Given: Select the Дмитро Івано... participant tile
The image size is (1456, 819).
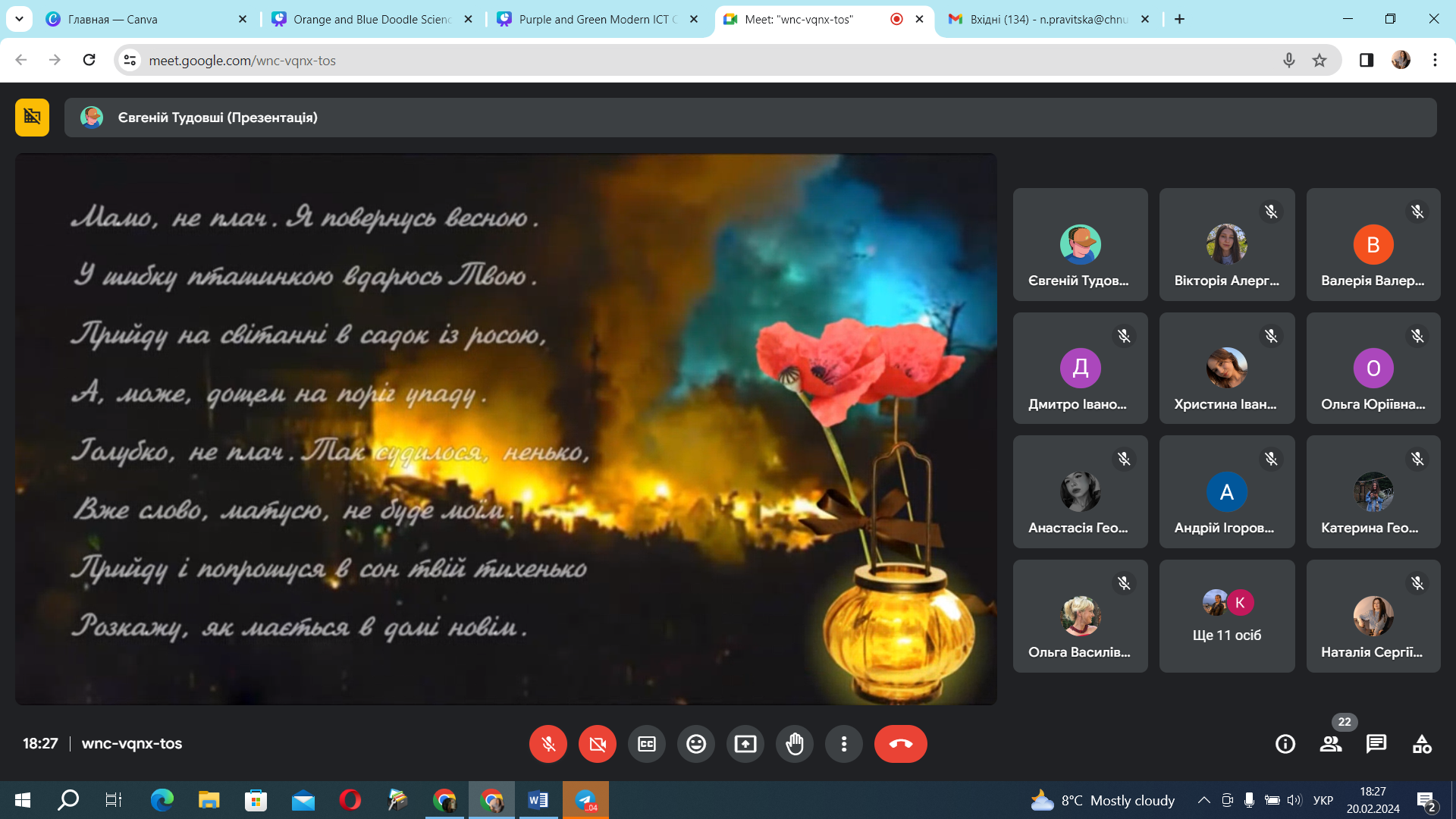Looking at the screenshot, I should (1080, 368).
